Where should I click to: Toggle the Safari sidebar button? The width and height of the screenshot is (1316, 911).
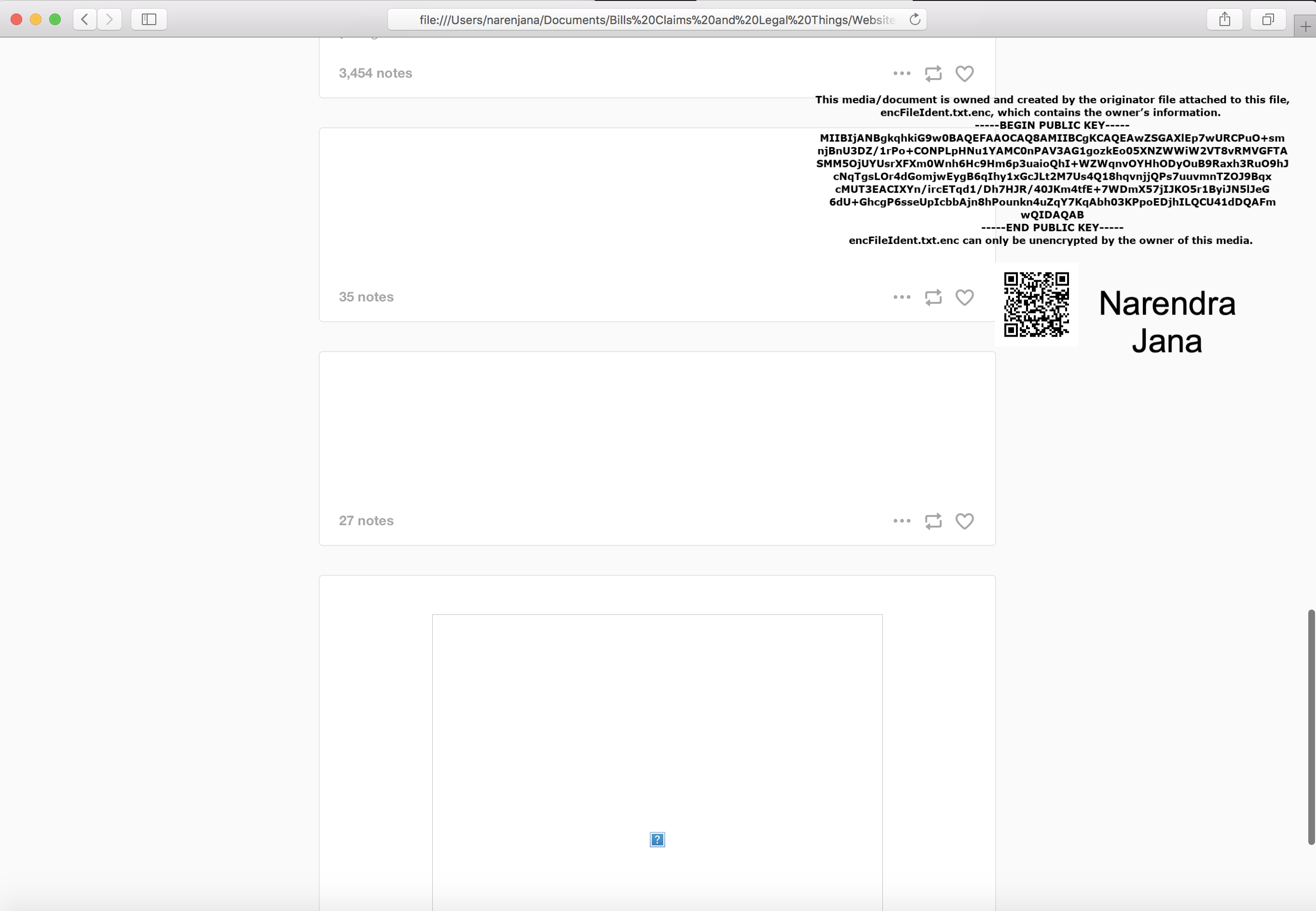click(x=149, y=19)
